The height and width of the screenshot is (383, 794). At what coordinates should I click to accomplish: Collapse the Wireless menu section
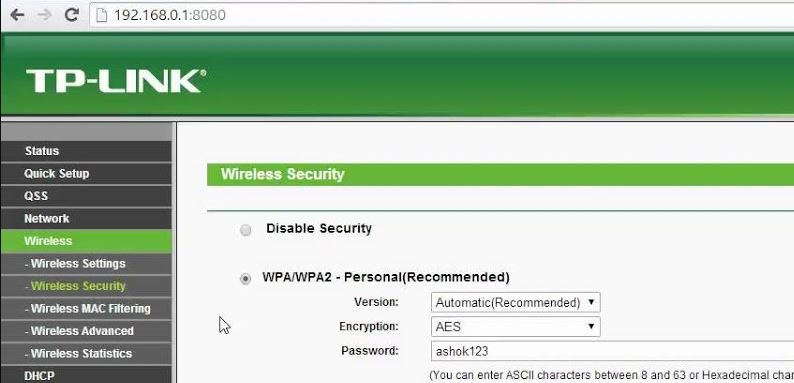coord(86,241)
